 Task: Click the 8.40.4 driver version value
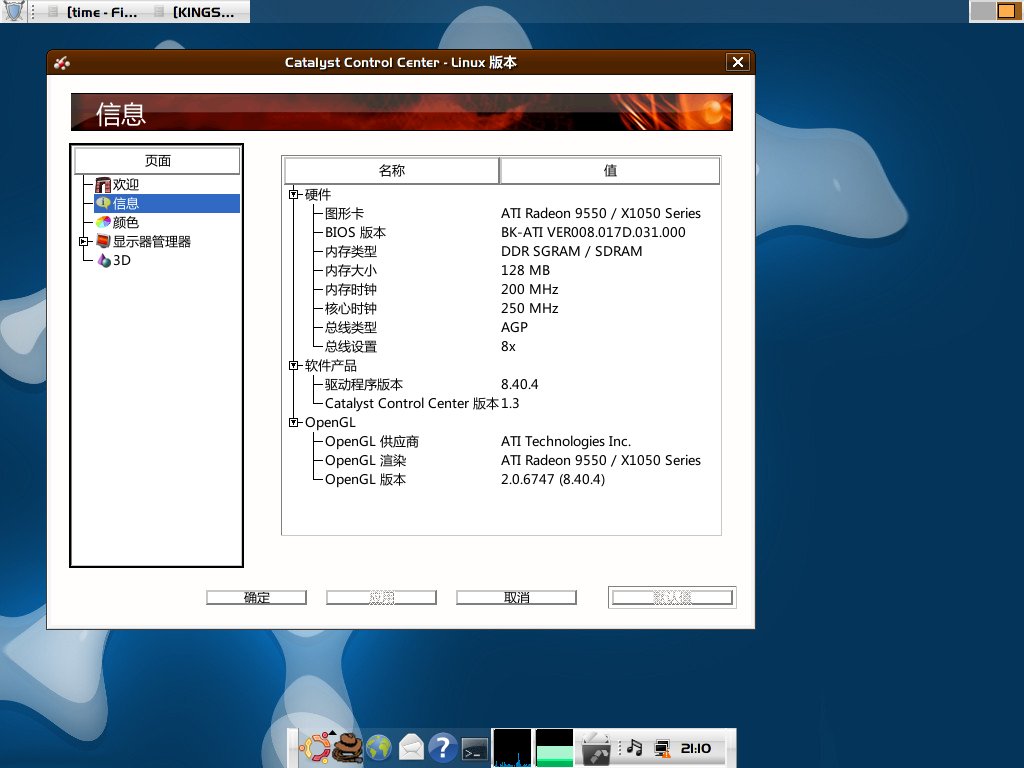pos(519,385)
